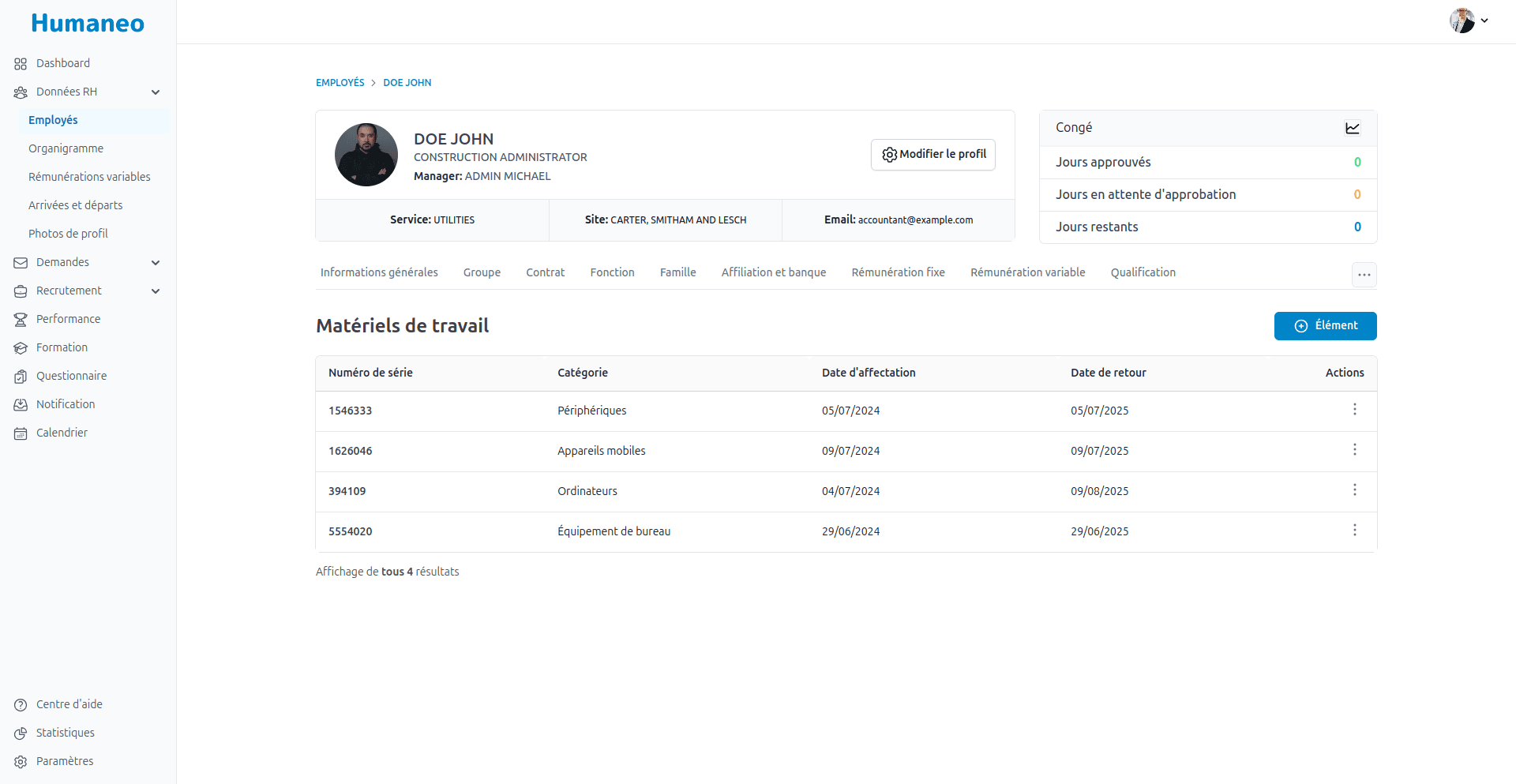Open the EMPLOYÉS breadcrumb link

[340, 82]
